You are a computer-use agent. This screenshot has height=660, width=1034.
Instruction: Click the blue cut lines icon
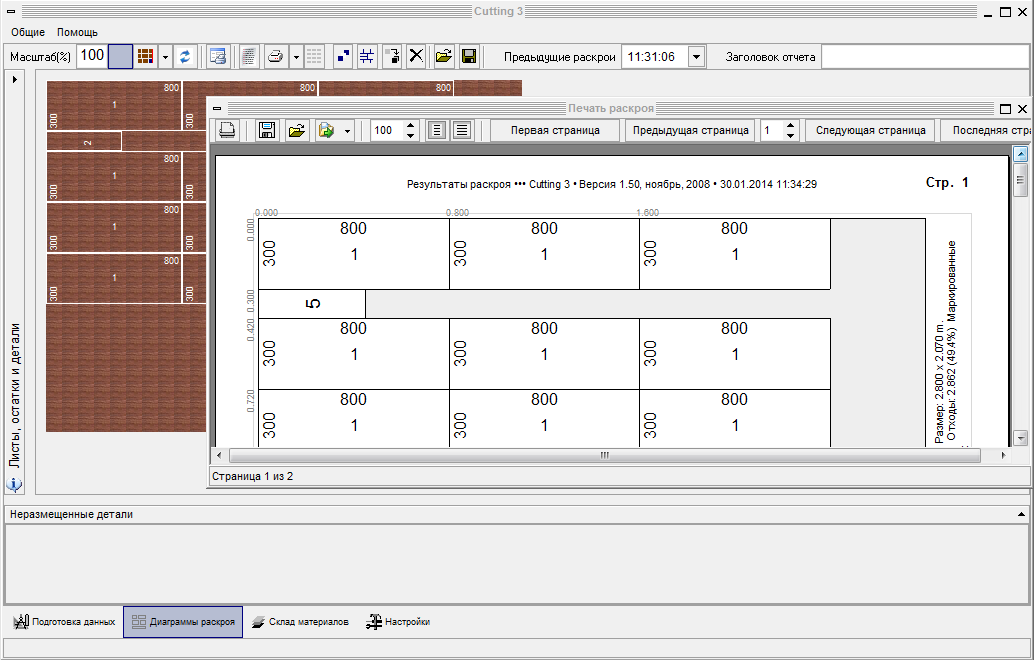367,57
